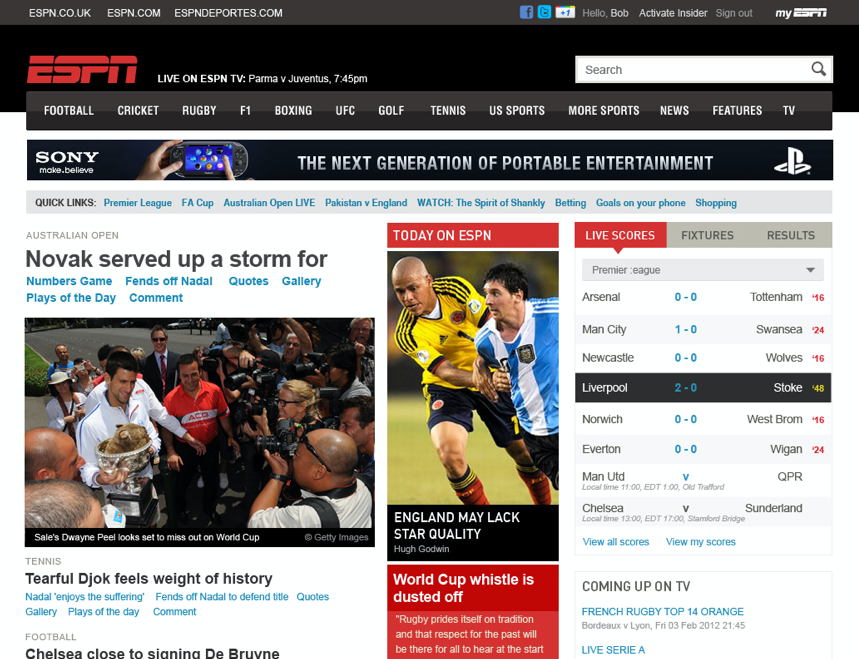Click Sign out link

[x=734, y=13]
